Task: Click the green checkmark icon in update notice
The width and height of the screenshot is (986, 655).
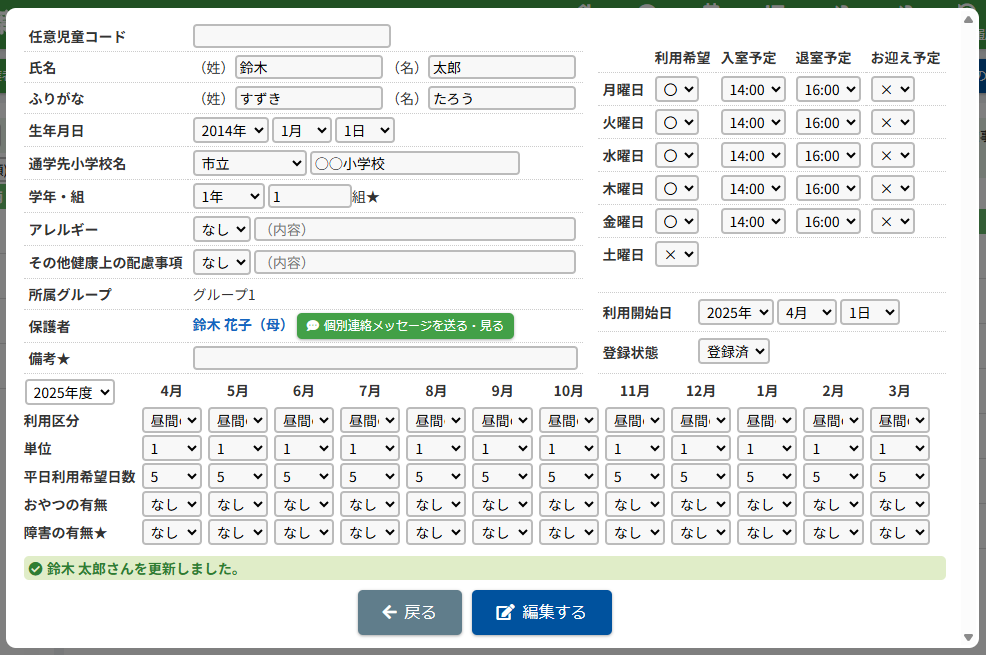Action: pos(36,569)
